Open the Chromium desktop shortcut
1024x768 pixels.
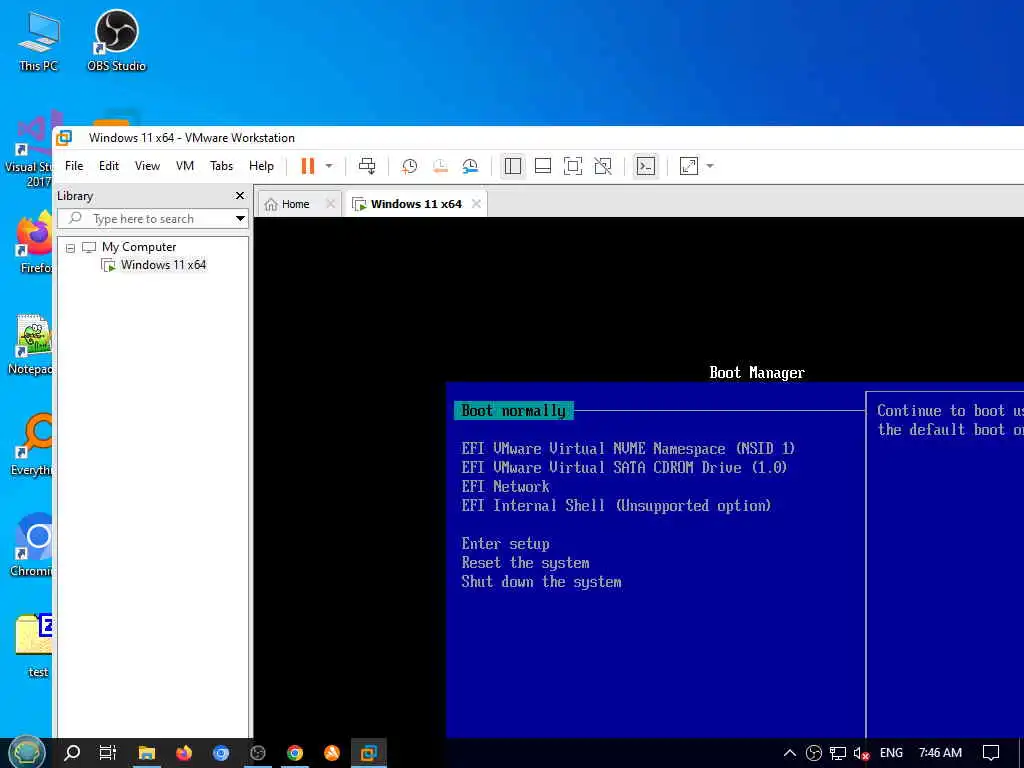click(x=31, y=546)
